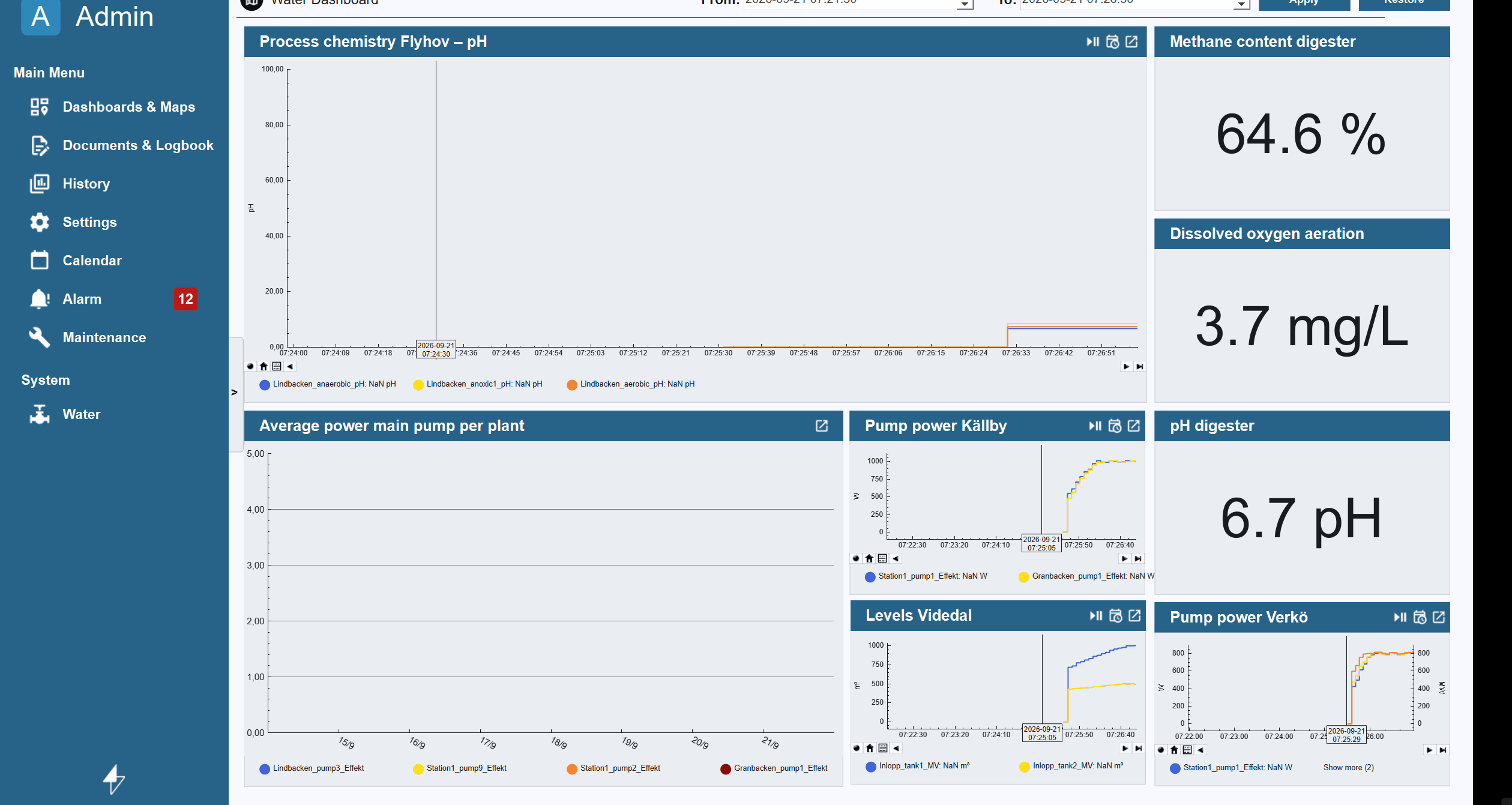Click Show more (2) in Pump power Verkö
This screenshot has height=805, width=1512.
pyautogui.click(x=1348, y=768)
